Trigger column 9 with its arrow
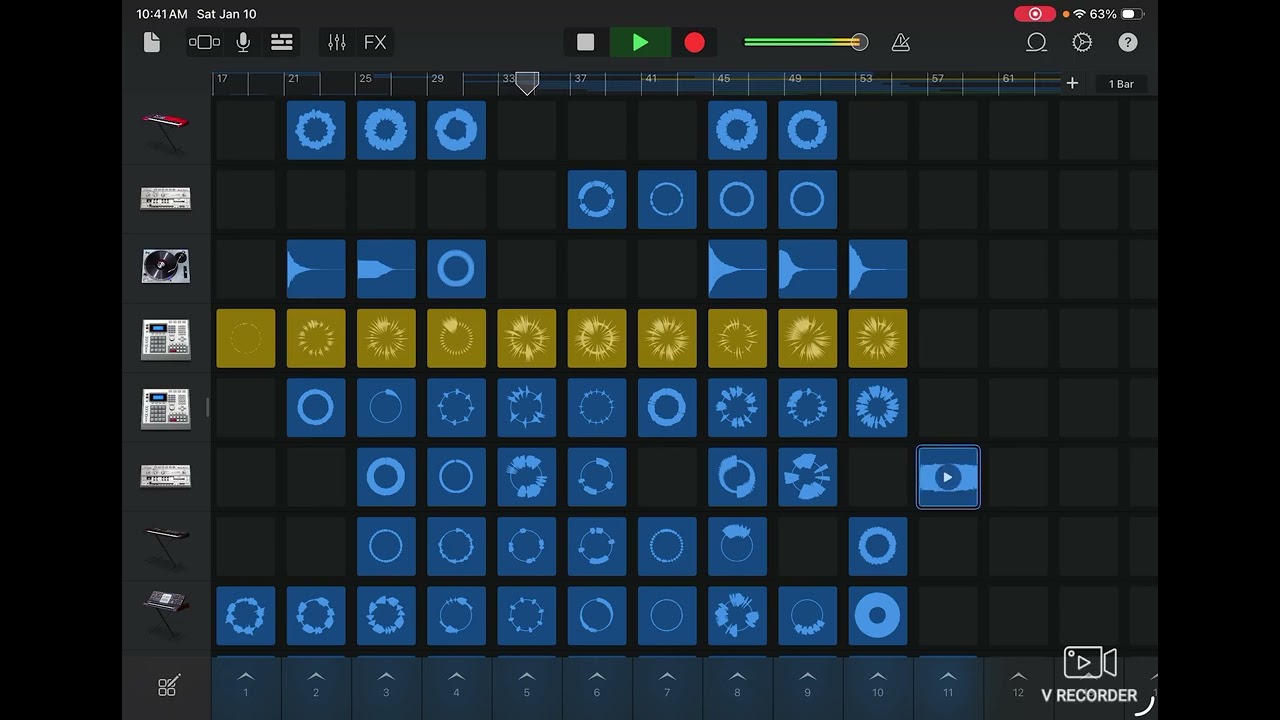This screenshot has width=1280, height=720. [x=808, y=685]
